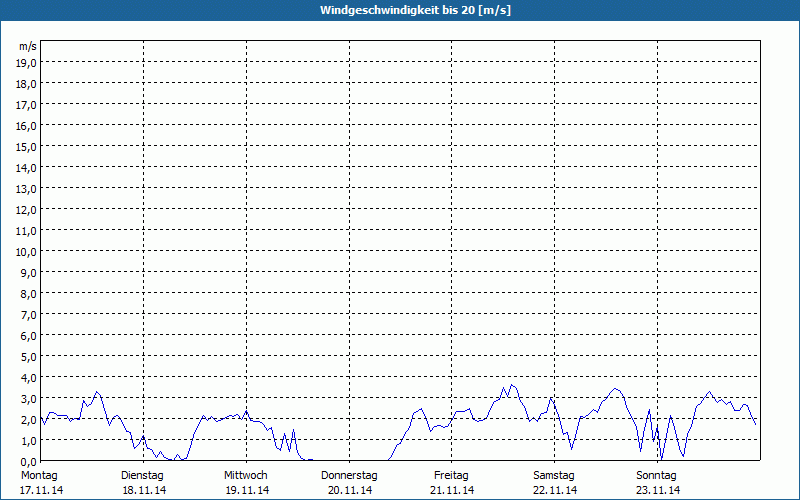Click the 9,0 axis value
This screenshot has width=800, height=500.
(28, 272)
